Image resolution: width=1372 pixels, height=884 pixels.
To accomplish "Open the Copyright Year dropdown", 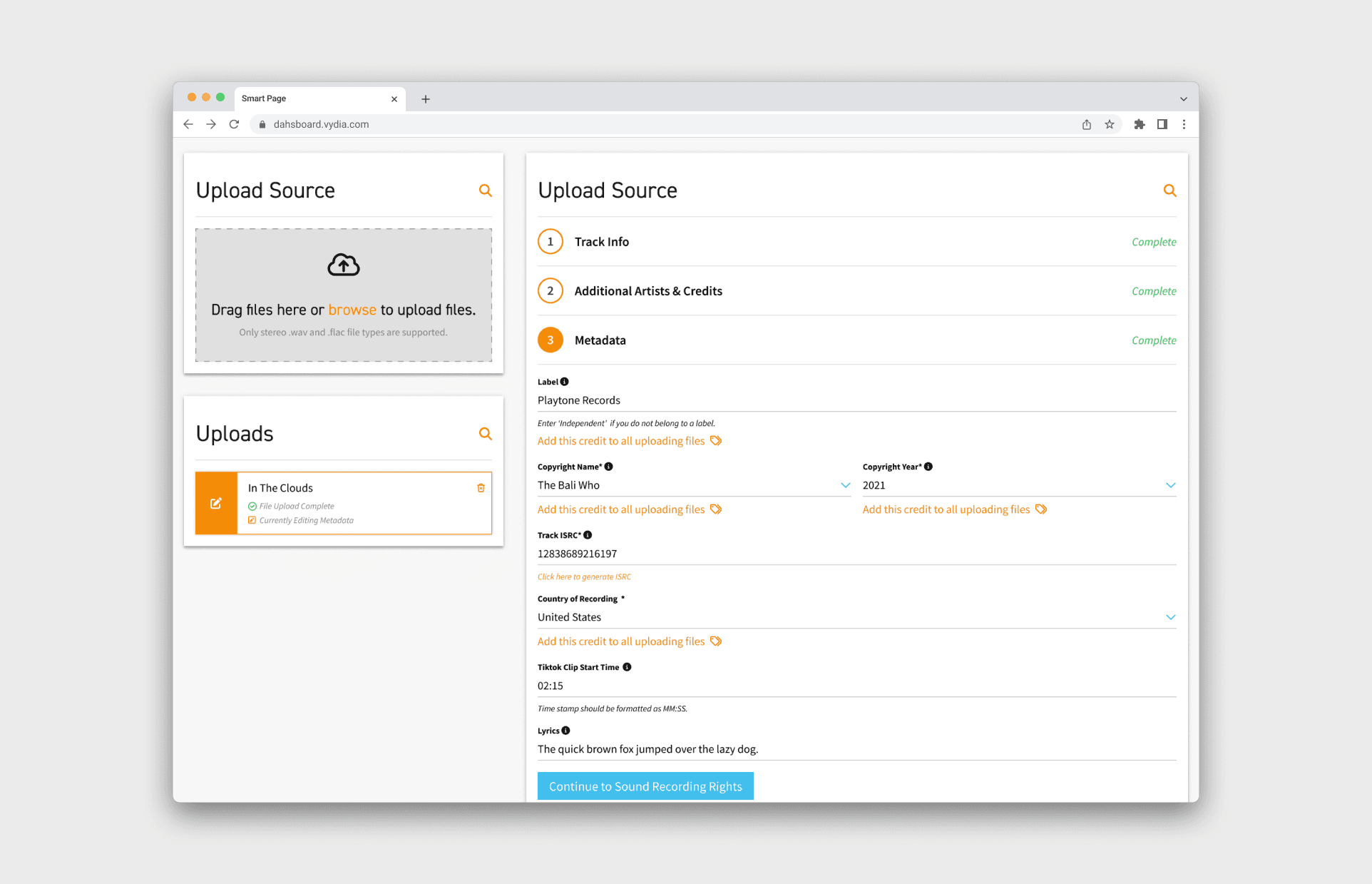I will point(1170,485).
